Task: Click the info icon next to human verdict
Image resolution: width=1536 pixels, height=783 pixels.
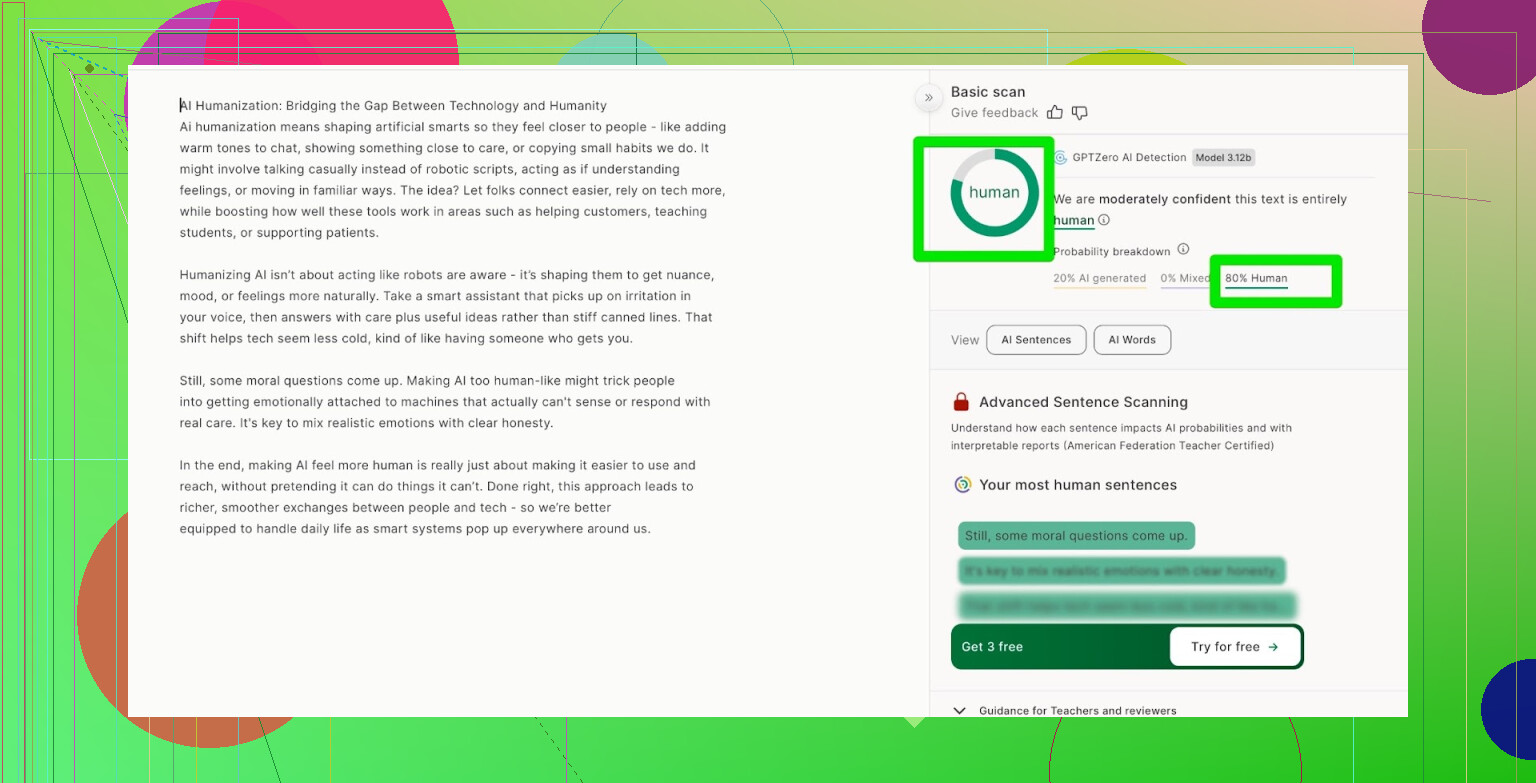Action: coord(1104,220)
